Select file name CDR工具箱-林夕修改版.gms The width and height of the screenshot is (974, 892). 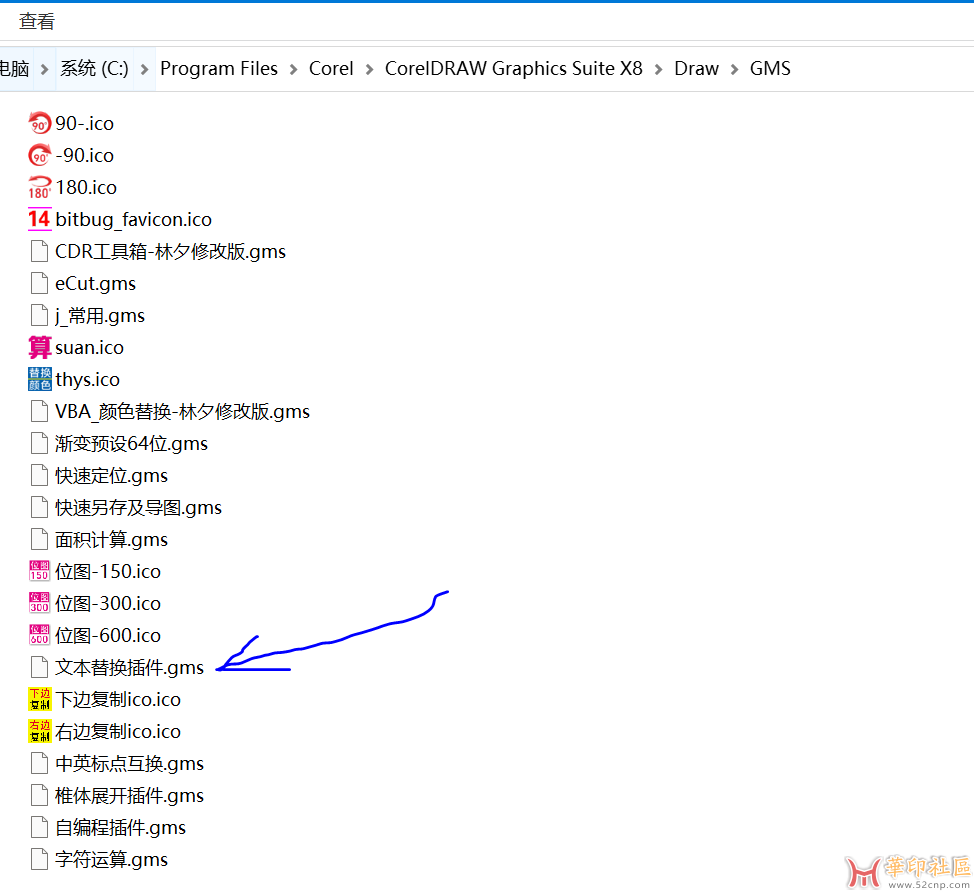click(x=170, y=252)
